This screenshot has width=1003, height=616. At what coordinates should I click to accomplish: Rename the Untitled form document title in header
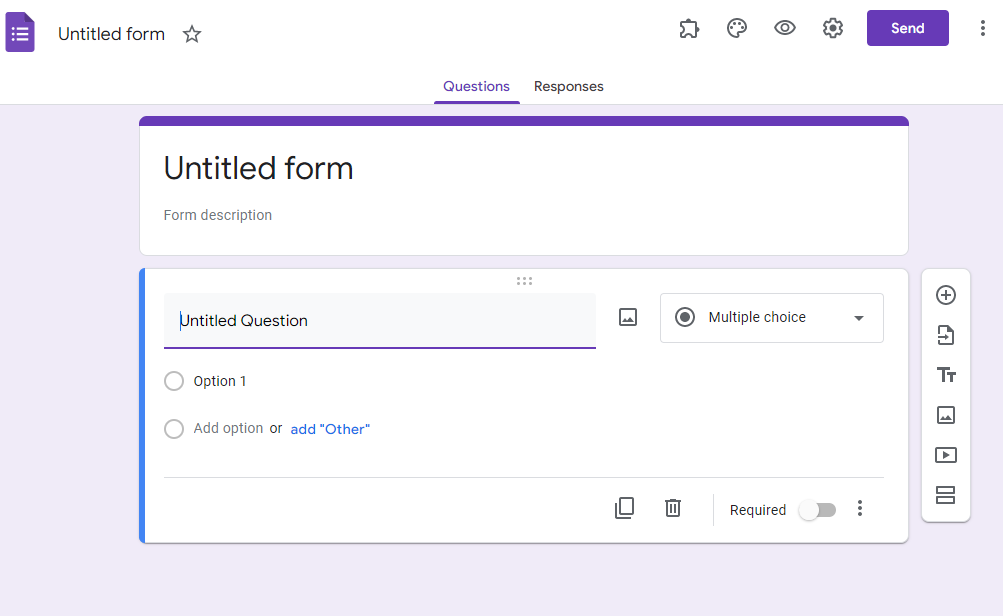pos(111,34)
